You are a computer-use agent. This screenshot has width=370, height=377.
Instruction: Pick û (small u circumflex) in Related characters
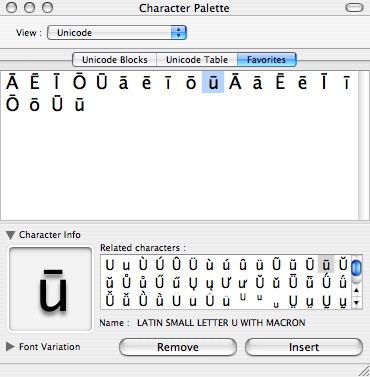[243, 265]
